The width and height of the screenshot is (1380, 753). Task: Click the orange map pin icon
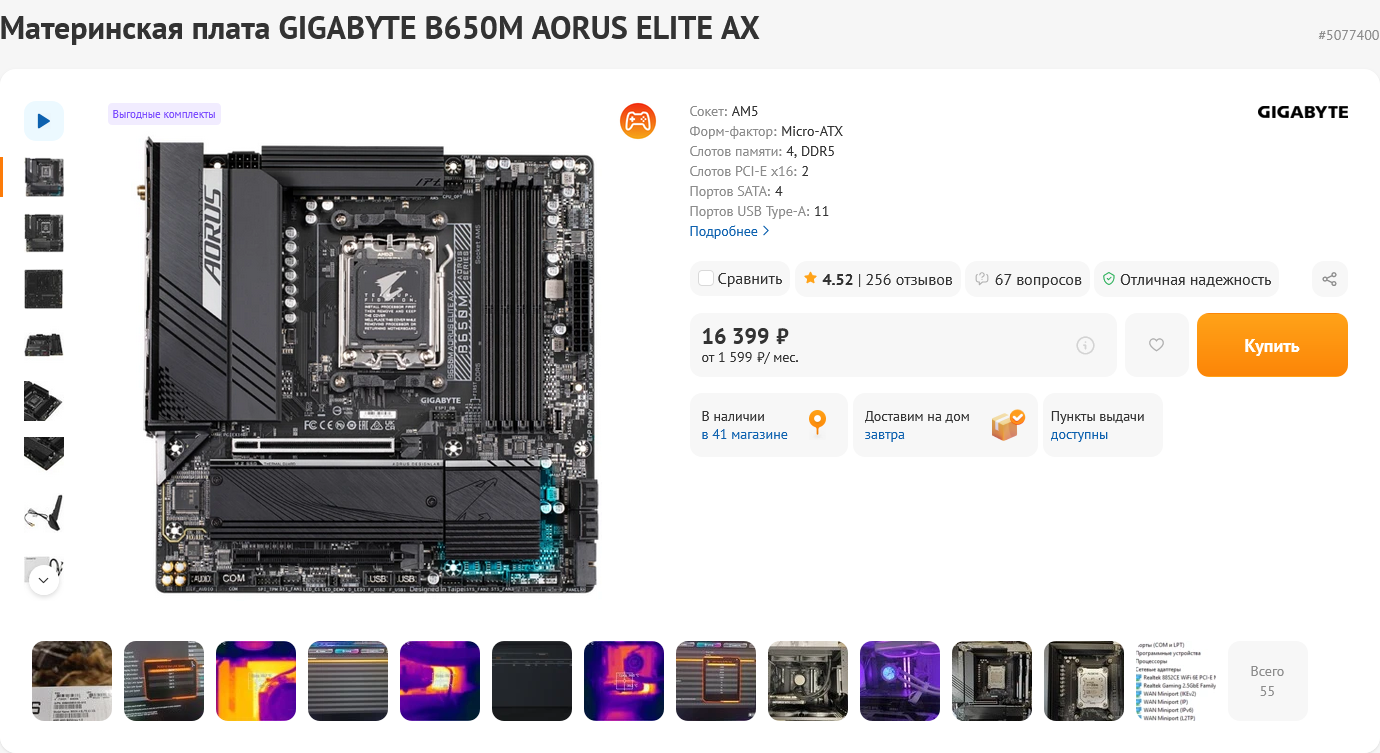pos(818,422)
